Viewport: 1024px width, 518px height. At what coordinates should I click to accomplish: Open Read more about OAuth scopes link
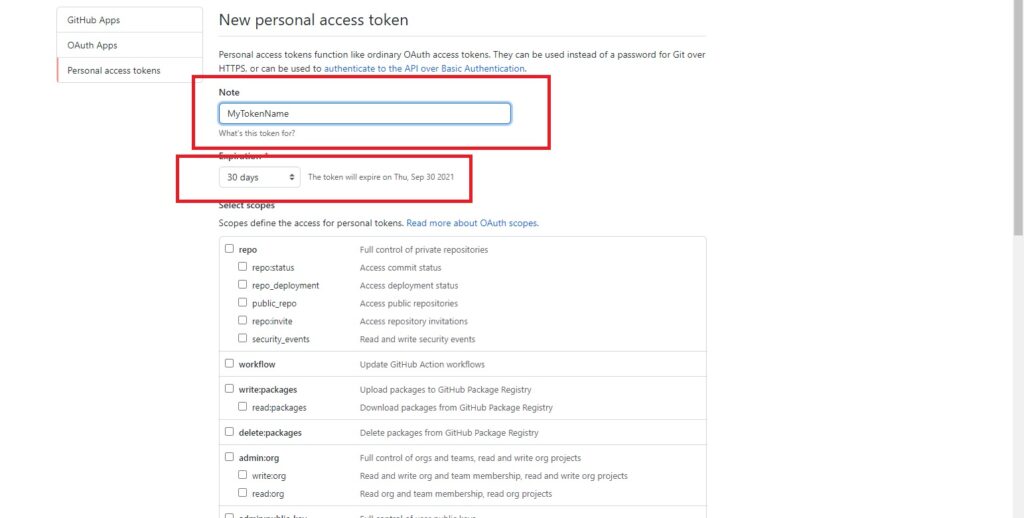472,223
